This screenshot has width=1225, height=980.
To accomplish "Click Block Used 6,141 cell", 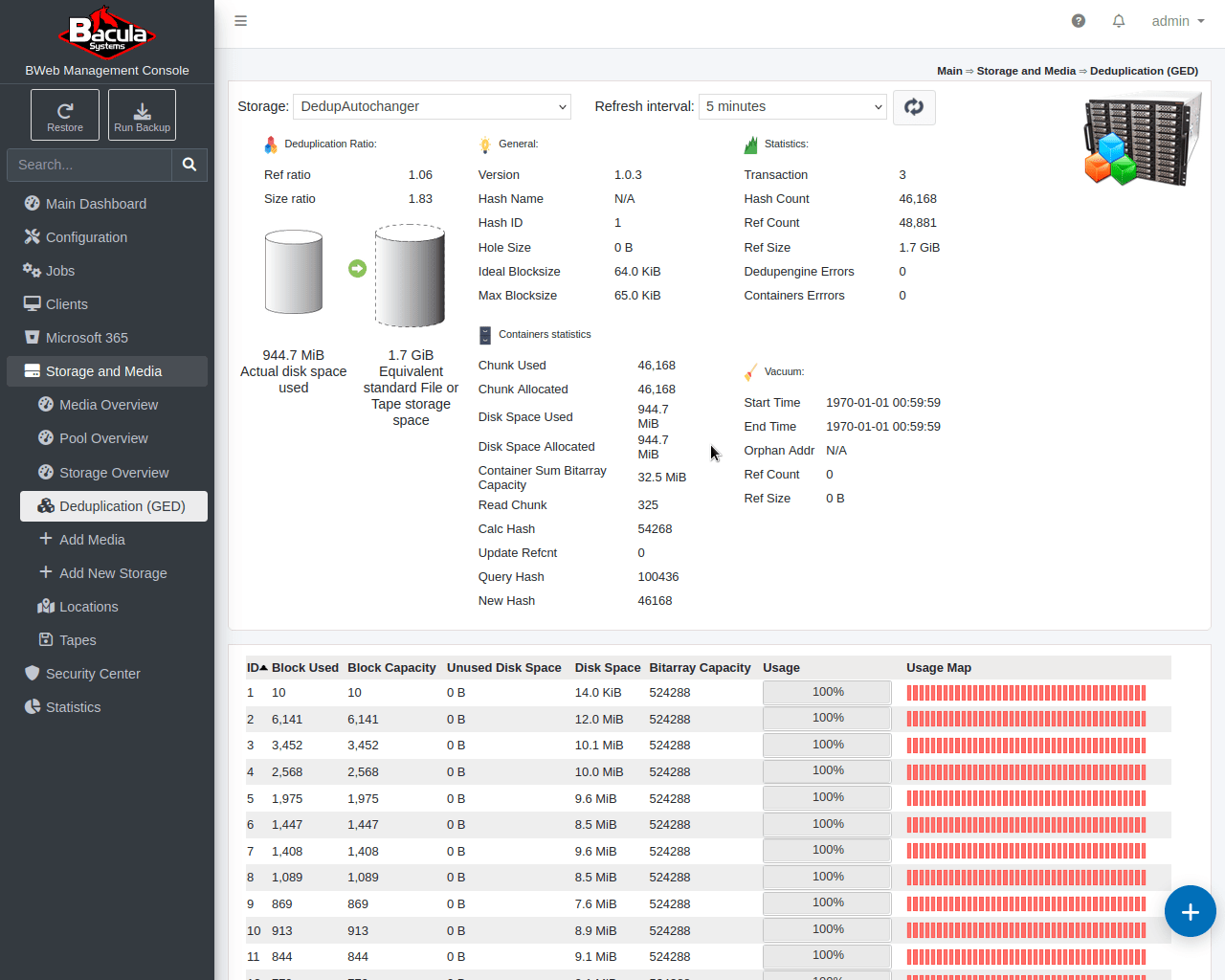I will 287,720.
